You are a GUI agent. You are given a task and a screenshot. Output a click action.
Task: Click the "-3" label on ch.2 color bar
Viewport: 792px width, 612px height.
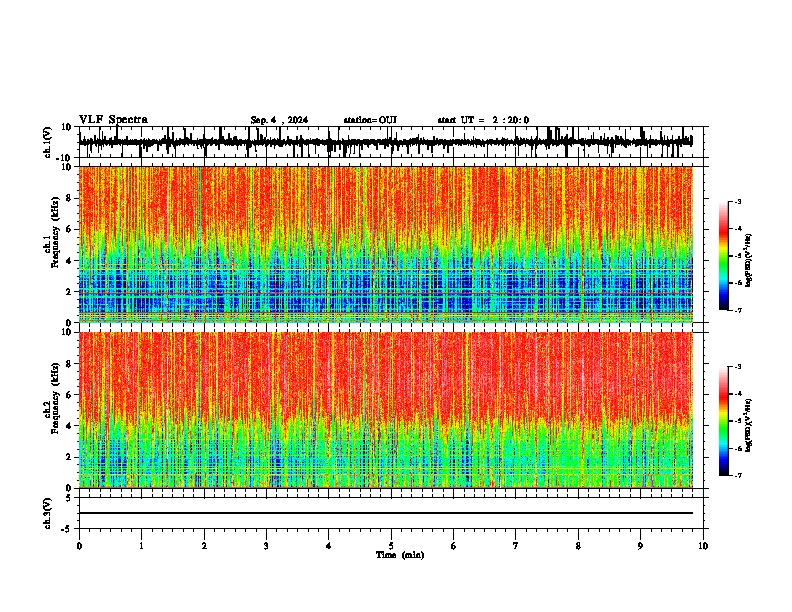pos(738,367)
